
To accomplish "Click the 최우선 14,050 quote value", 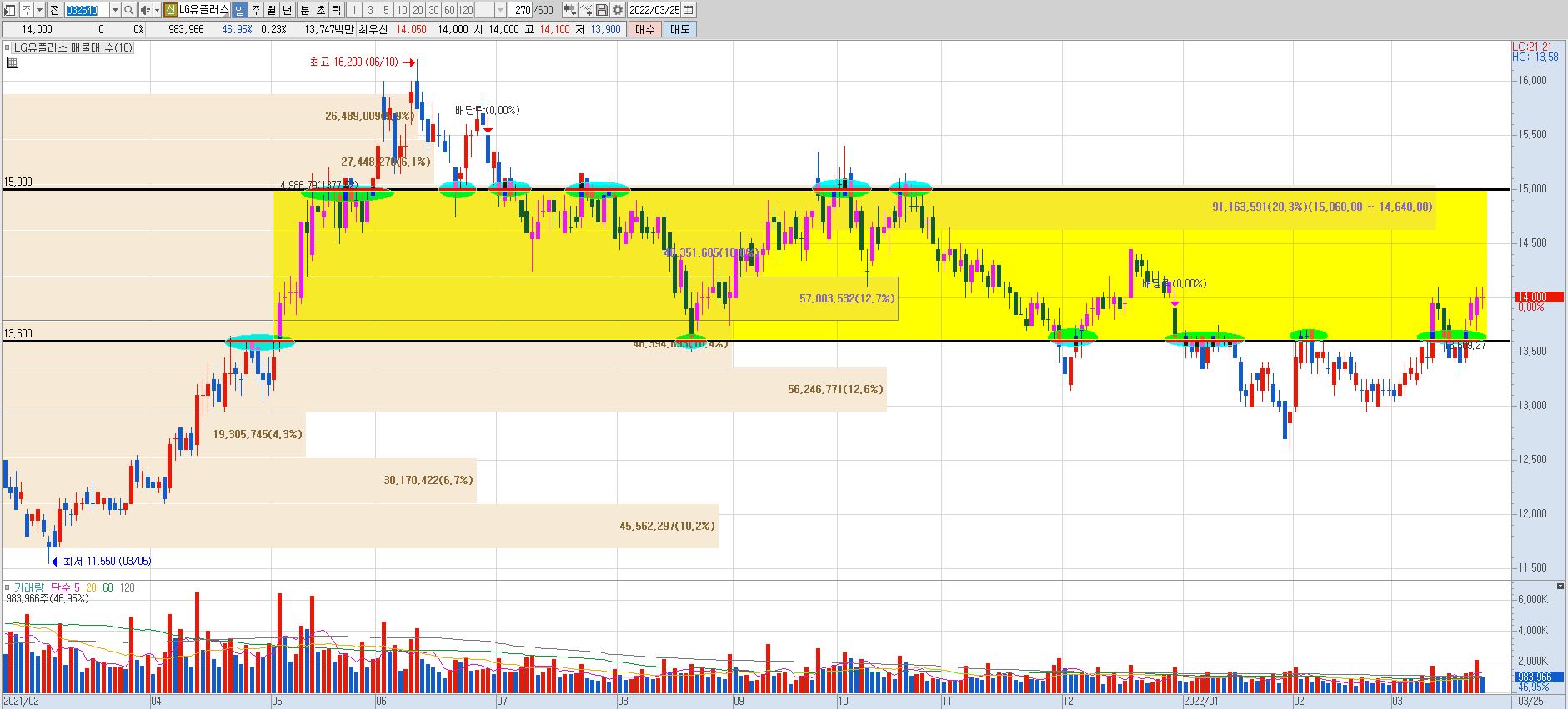I will [x=411, y=29].
